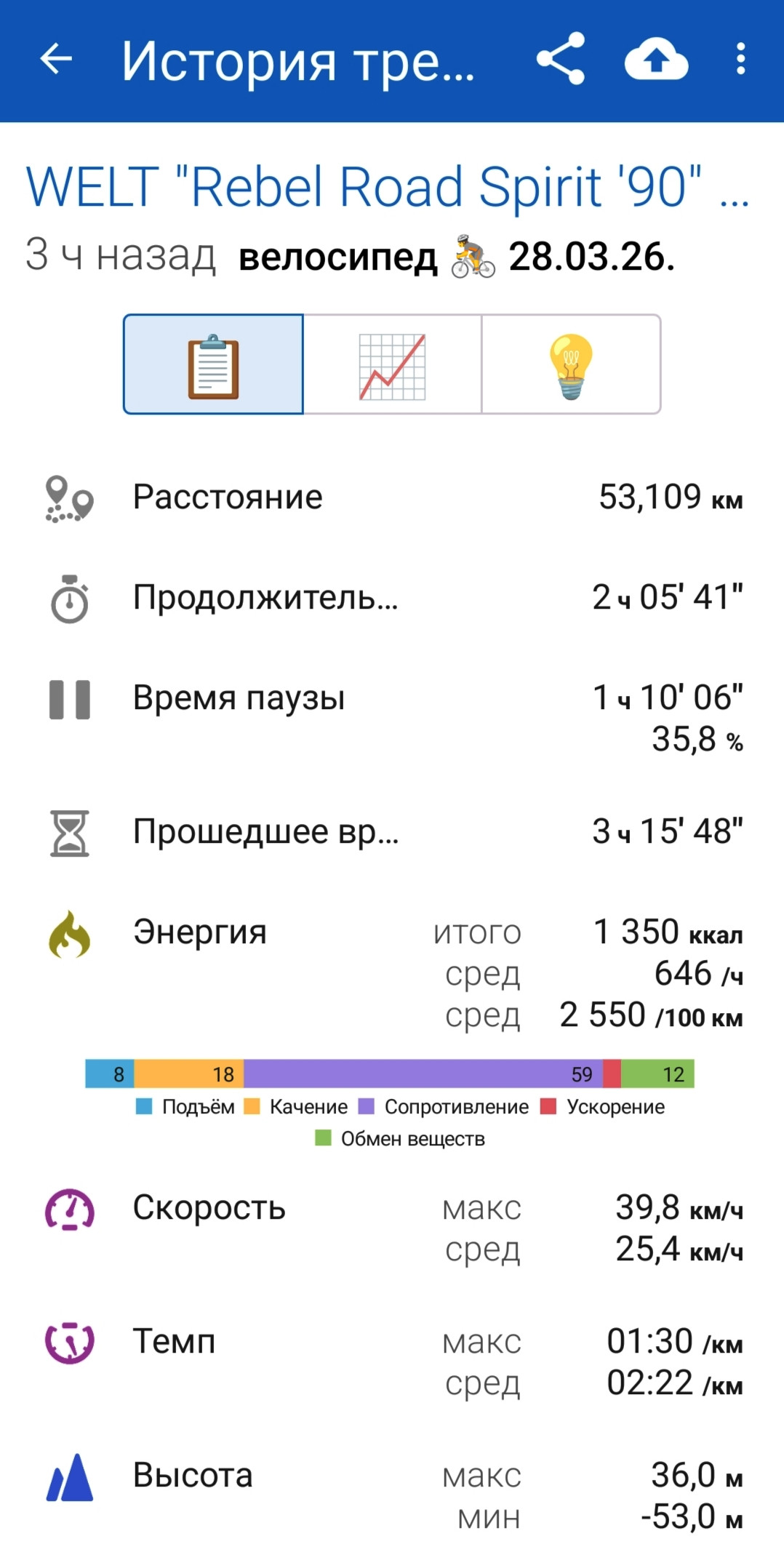The image size is (784, 1568).
Task: Tap the Расстояние 53,109 км row
Action: [x=392, y=498]
